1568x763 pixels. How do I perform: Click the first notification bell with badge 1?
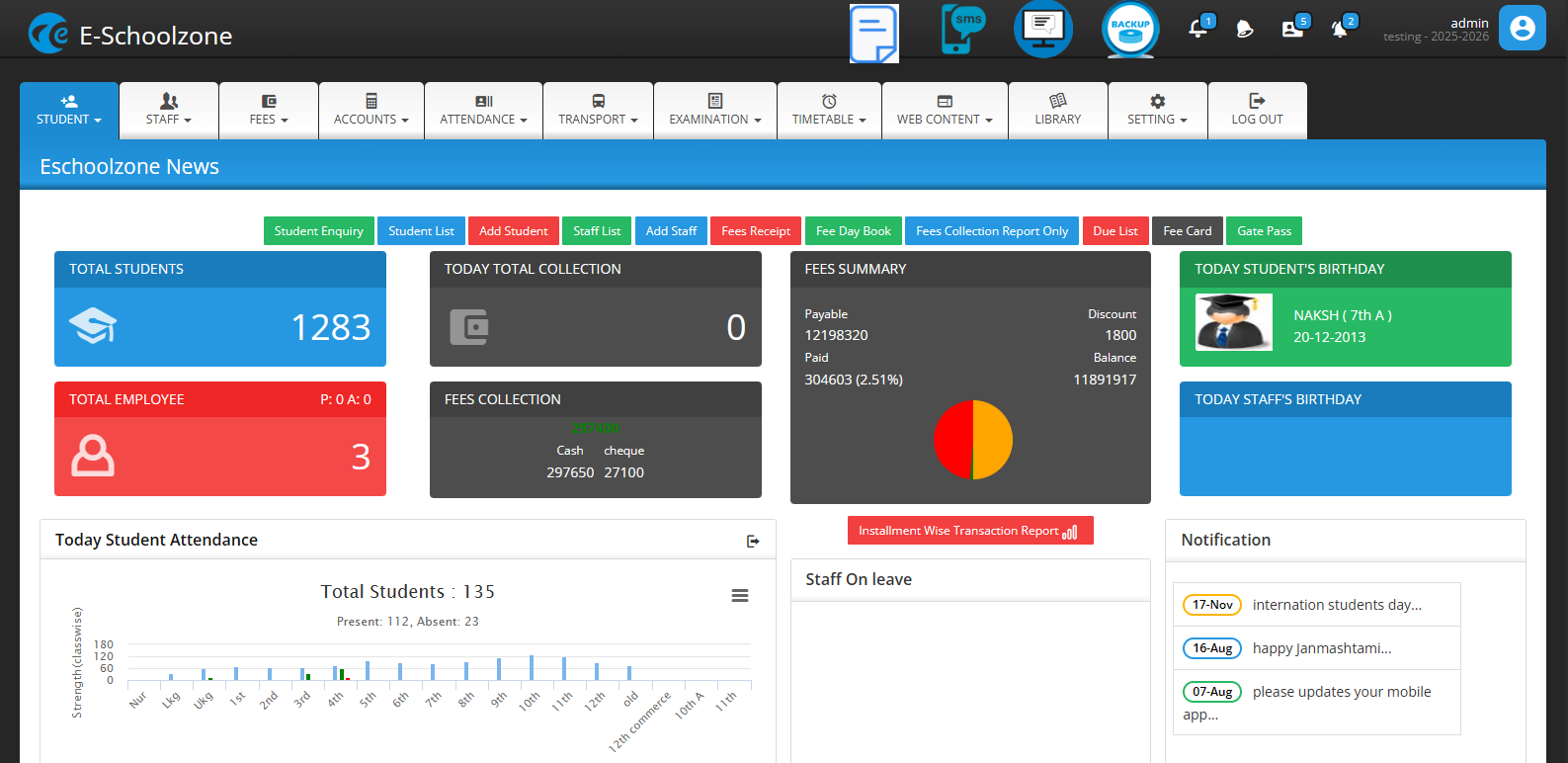1198,28
